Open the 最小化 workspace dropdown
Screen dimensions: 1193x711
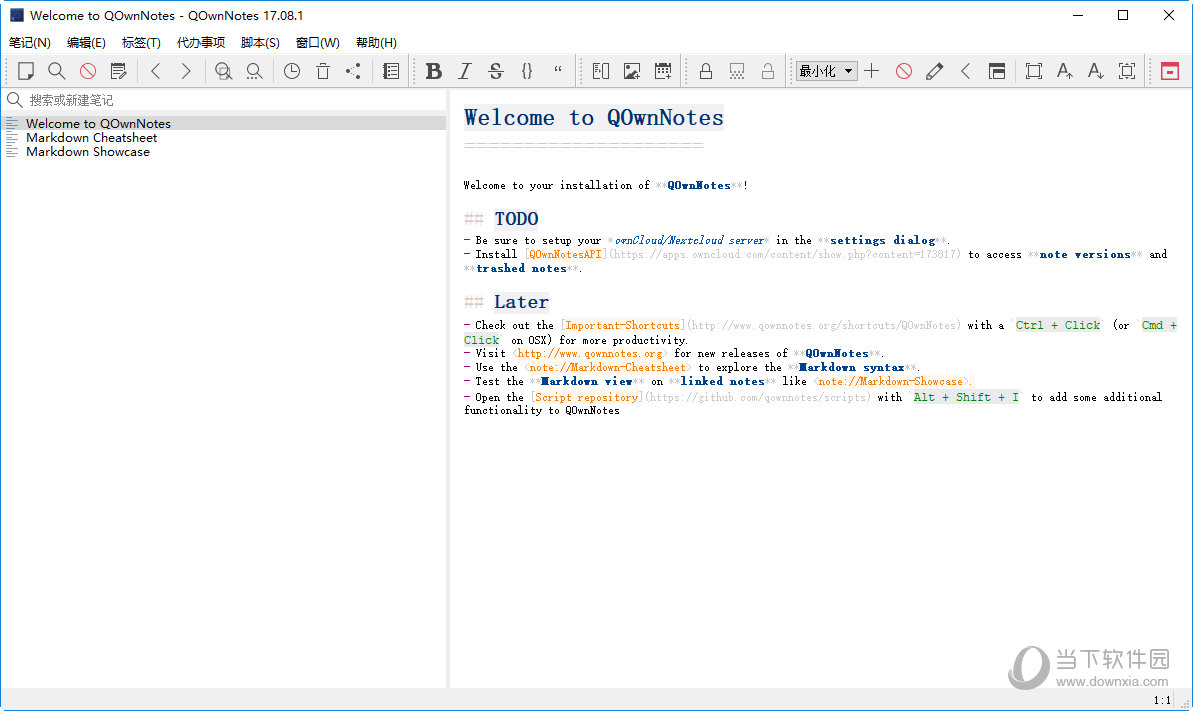(826, 71)
